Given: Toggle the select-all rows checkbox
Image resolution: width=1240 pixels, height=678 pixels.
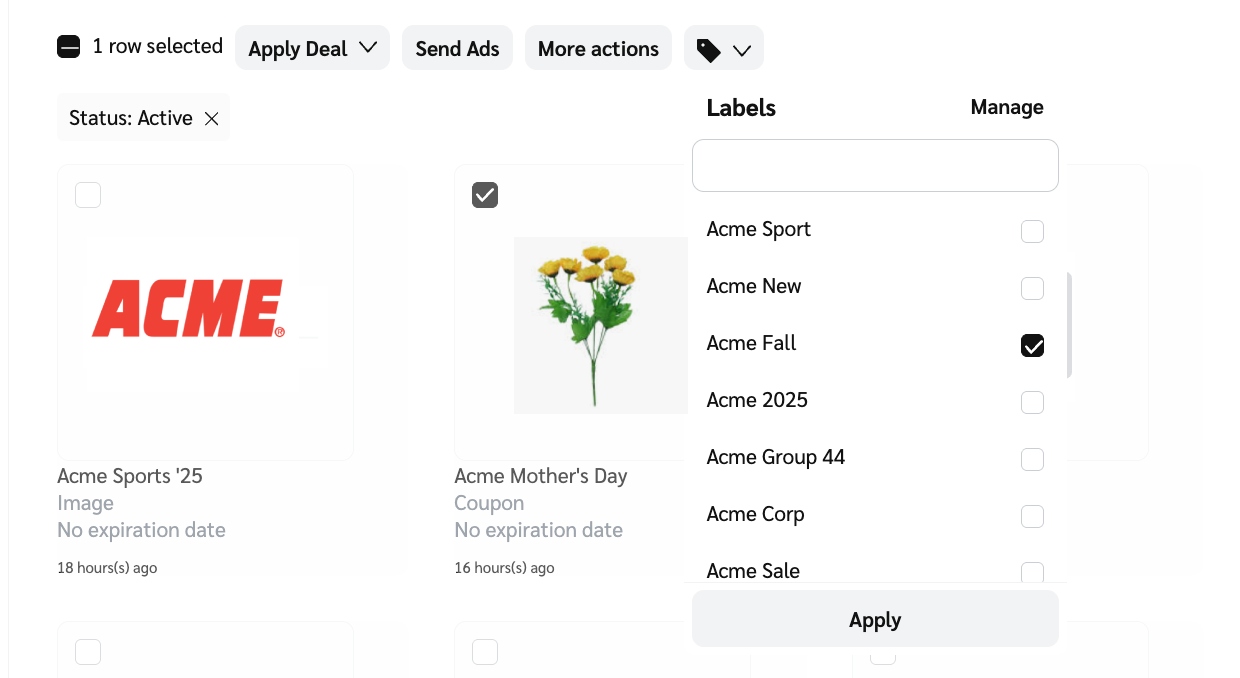Looking at the screenshot, I should [x=69, y=47].
